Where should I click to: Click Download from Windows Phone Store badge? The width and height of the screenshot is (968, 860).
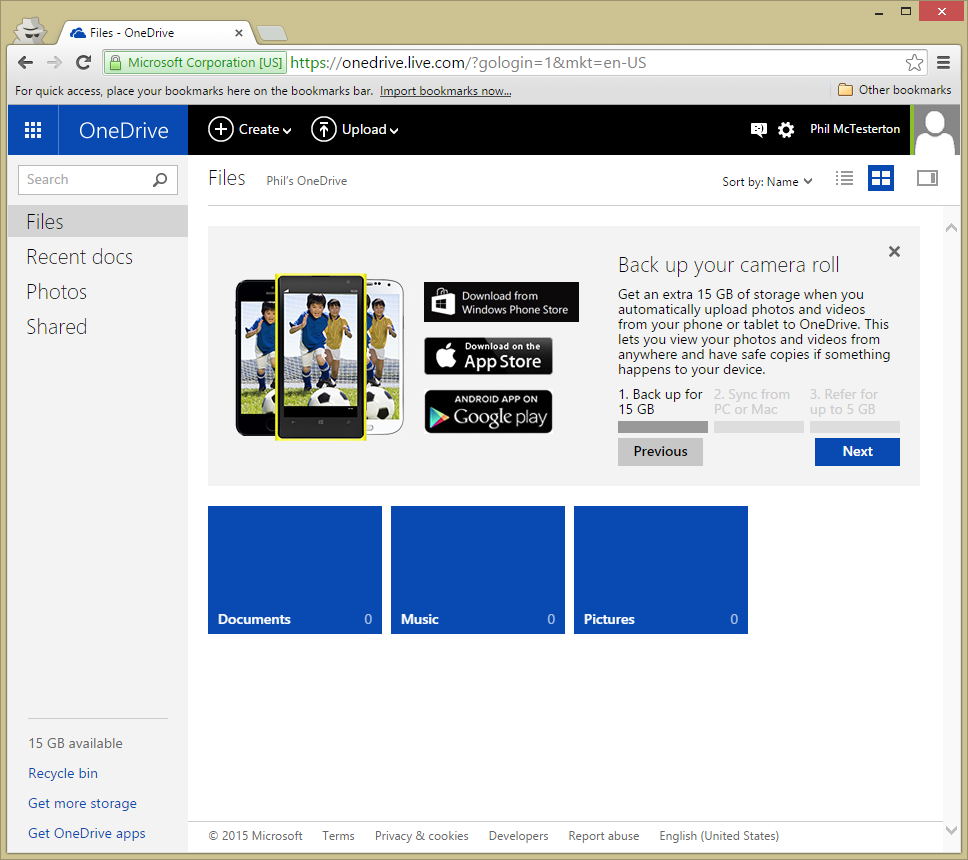point(501,302)
